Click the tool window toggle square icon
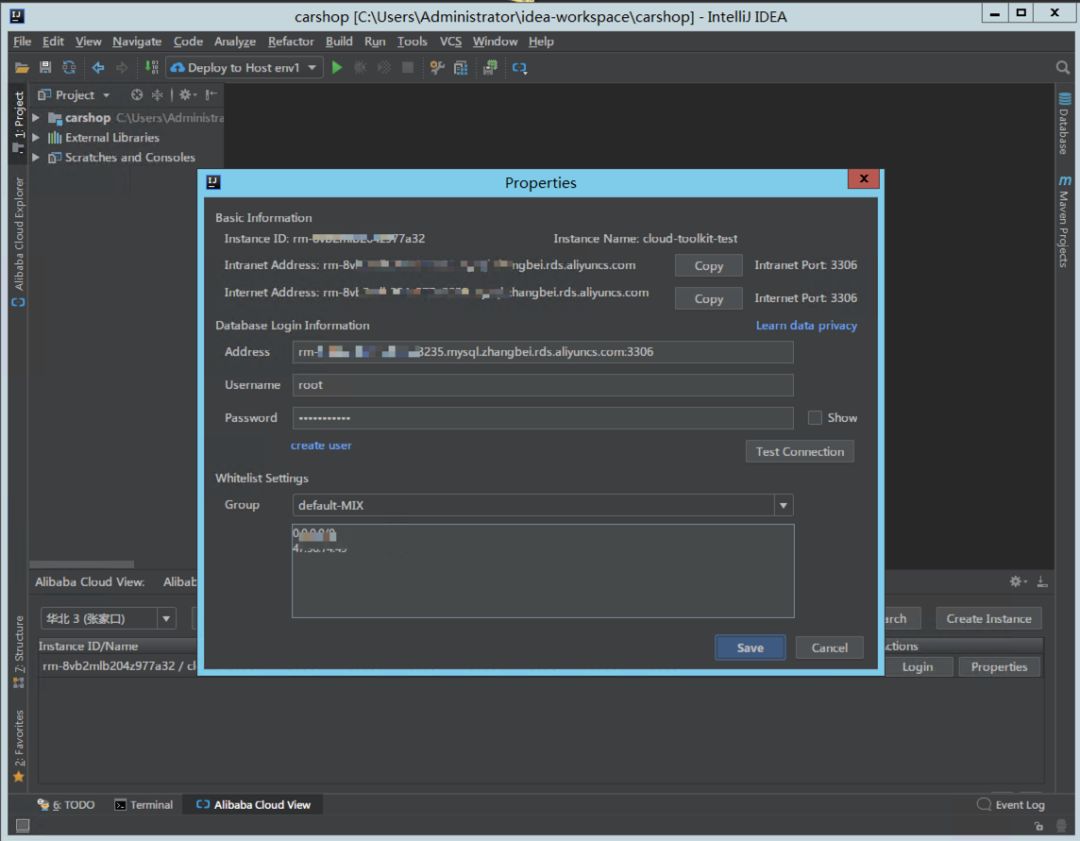1080x841 pixels. coord(23,824)
